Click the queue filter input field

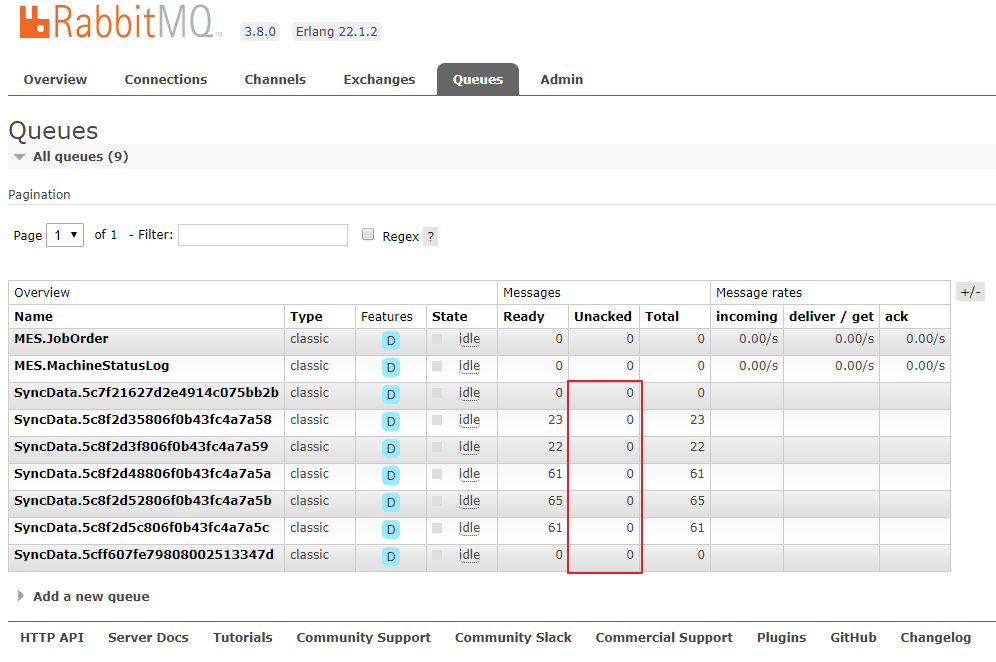[x=263, y=234]
